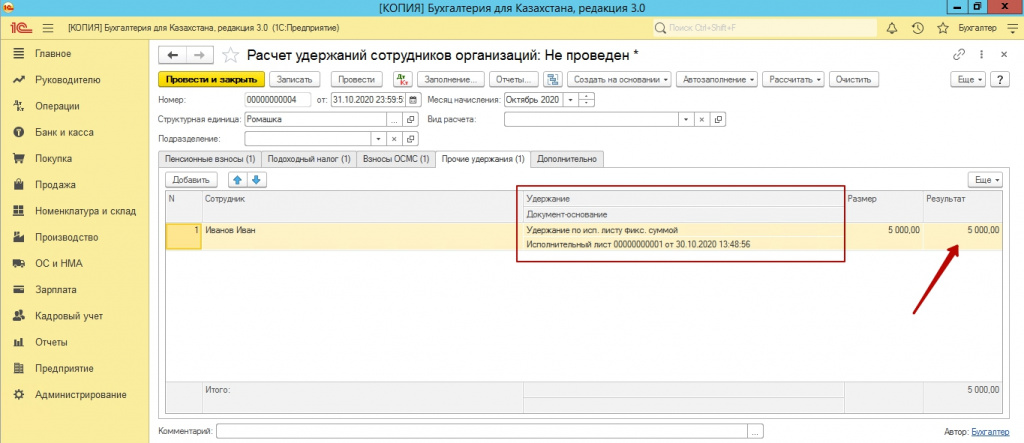Open help question mark button
This screenshot has width=1024, height=443.
(x=999, y=79)
